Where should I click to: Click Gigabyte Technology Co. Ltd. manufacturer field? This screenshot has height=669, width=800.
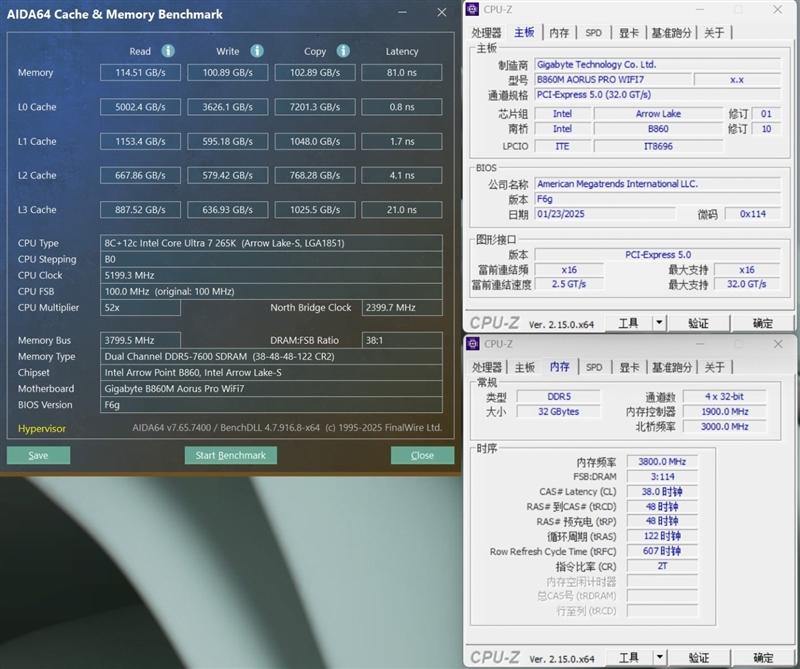pos(658,64)
